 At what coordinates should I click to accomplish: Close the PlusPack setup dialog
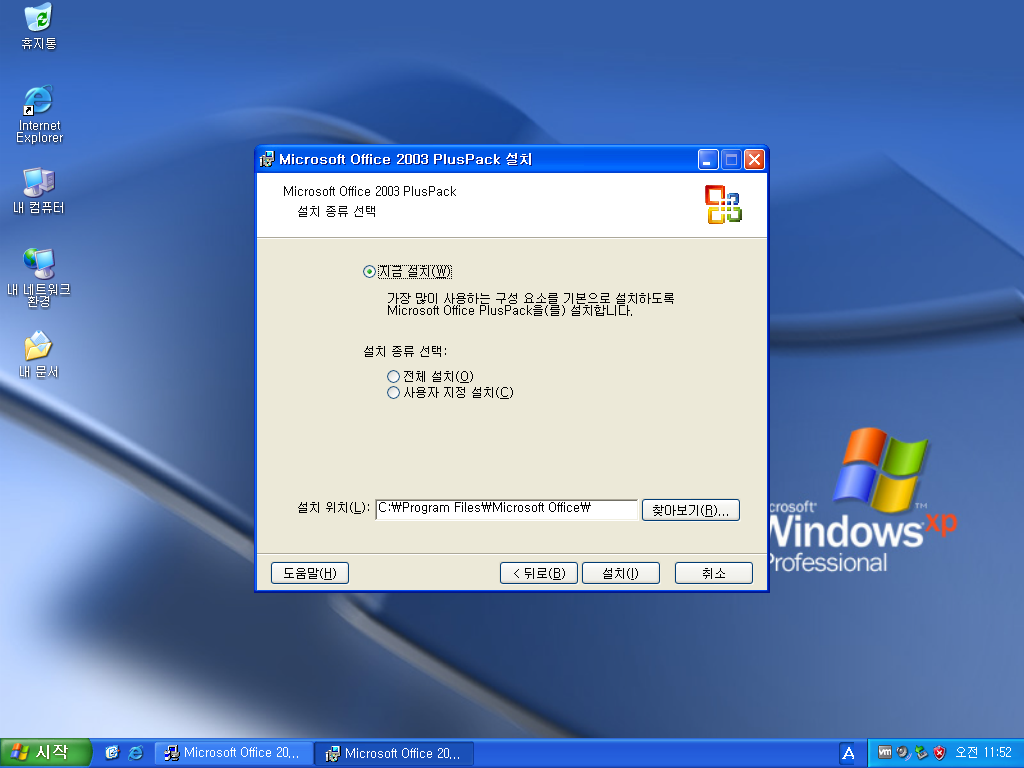tap(754, 159)
